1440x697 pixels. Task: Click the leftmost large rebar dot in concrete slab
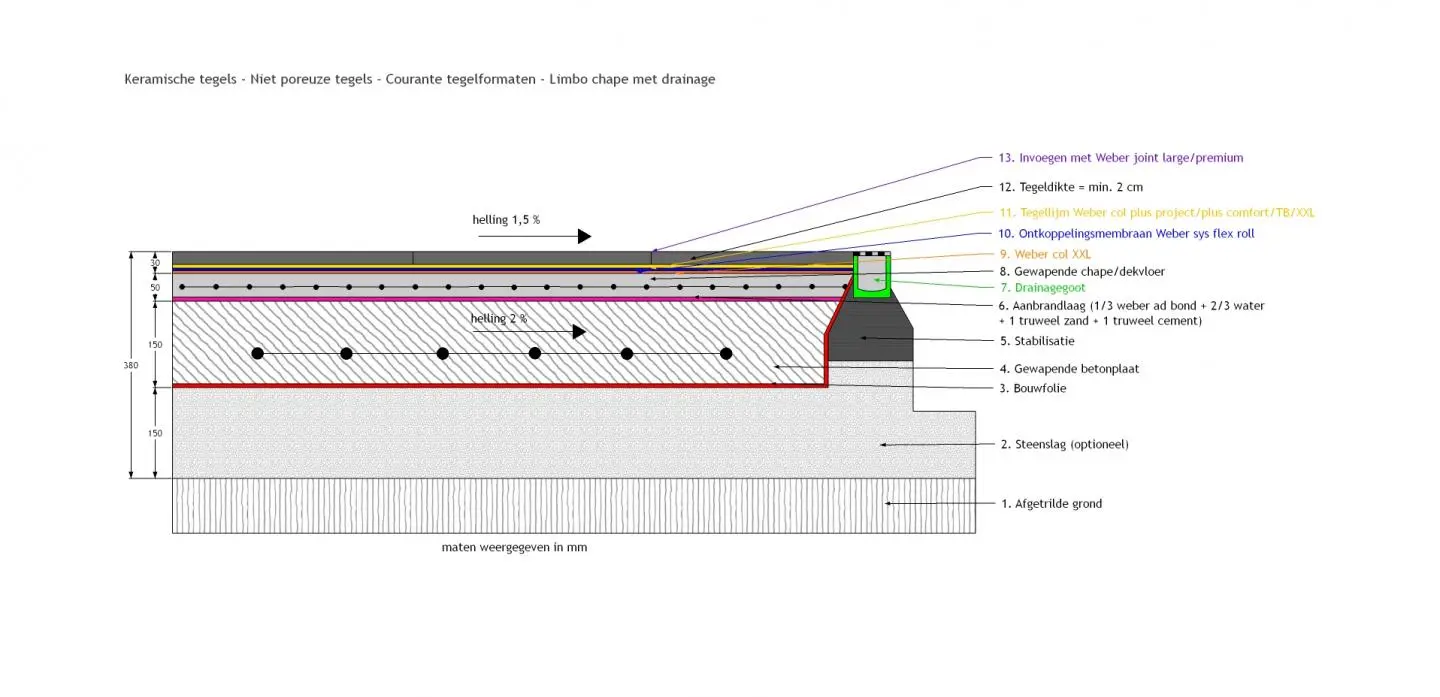click(x=258, y=353)
